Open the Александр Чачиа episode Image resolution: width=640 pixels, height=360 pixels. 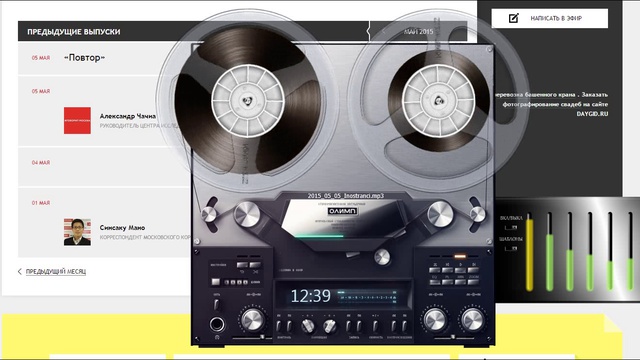(x=128, y=116)
